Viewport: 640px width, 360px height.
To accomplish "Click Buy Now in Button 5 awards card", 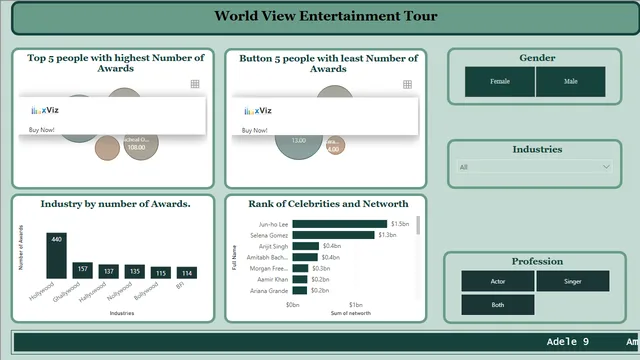I will tap(255, 131).
